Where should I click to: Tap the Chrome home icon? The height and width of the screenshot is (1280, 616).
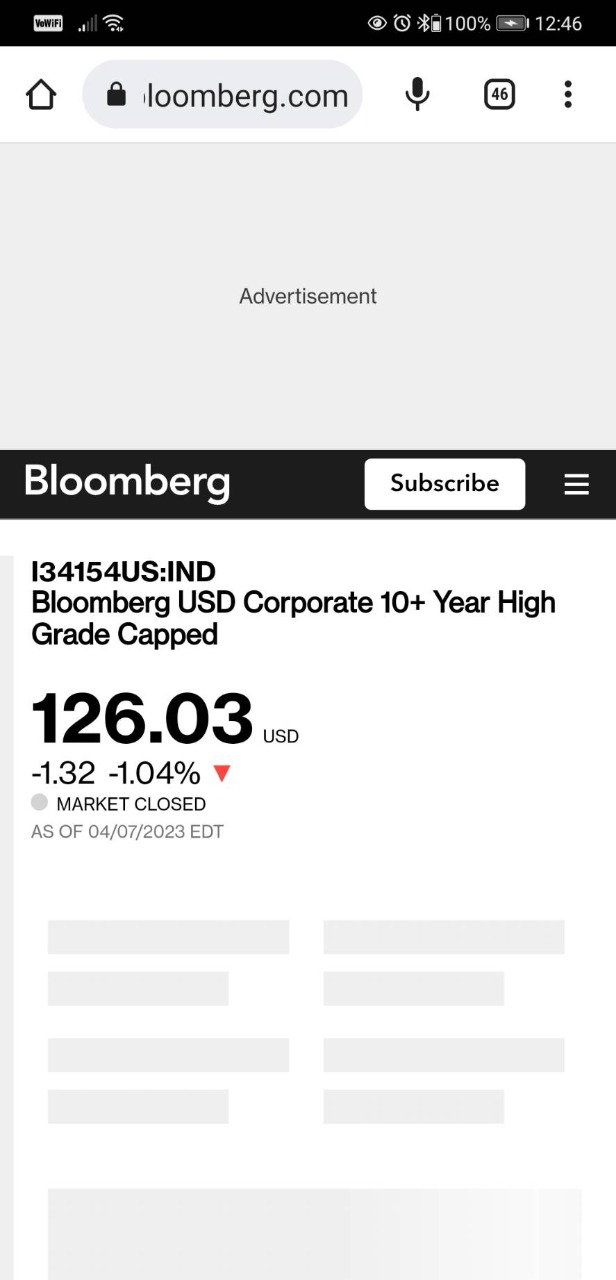tap(41, 95)
